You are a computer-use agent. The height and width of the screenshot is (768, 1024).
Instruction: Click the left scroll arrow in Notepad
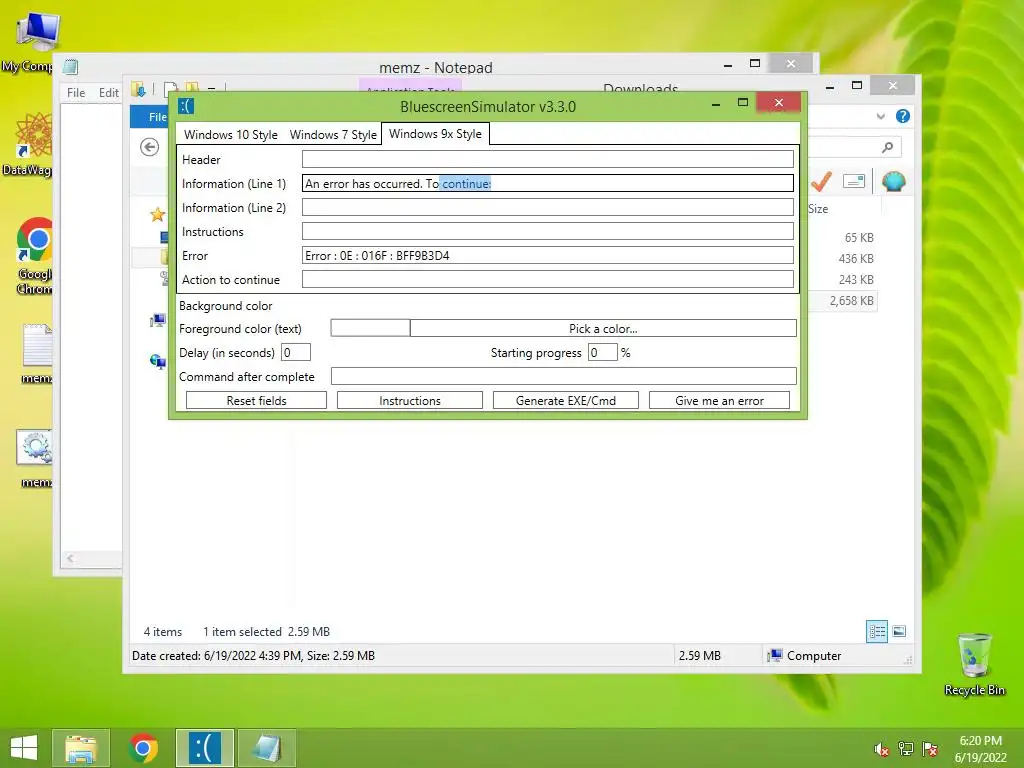70,558
